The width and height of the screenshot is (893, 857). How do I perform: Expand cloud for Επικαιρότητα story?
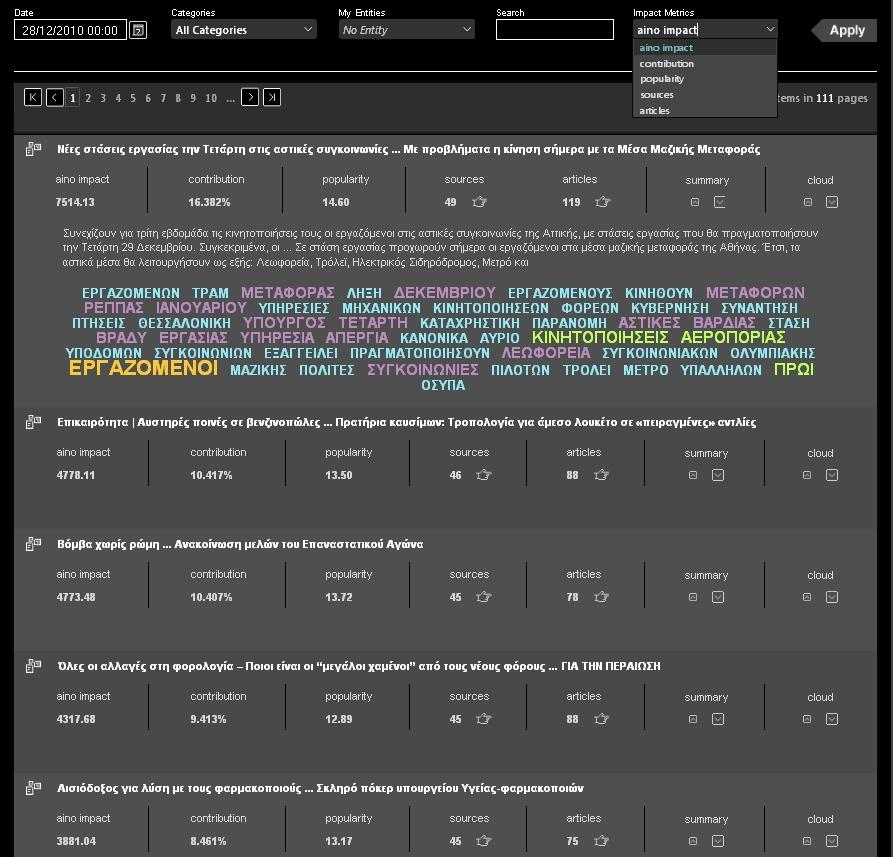pyautogui.click(x=832, y=475)
